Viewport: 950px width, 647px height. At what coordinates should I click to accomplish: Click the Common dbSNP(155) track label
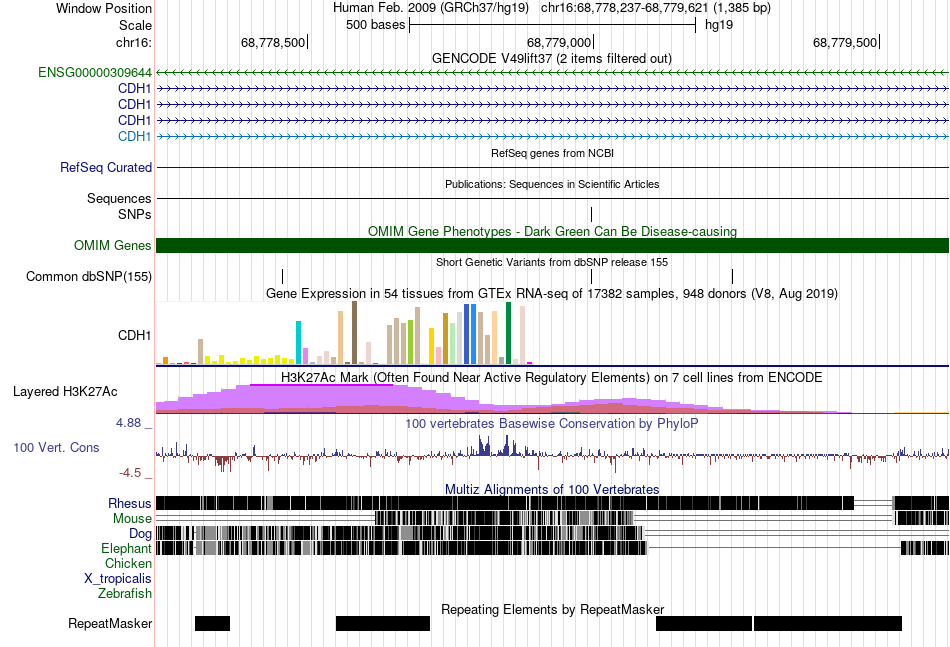pyautogui.click(x=89, y=277)
